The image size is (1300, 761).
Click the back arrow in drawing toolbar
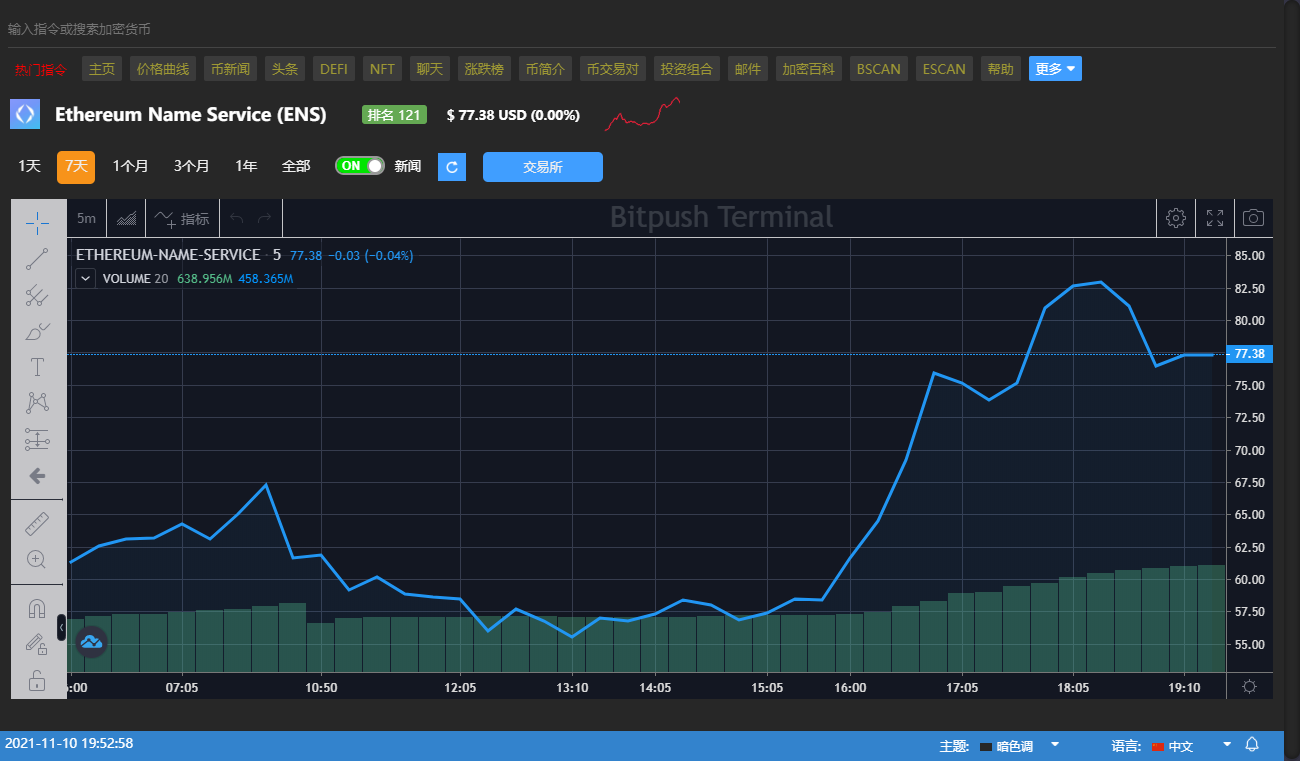(37, 476)
